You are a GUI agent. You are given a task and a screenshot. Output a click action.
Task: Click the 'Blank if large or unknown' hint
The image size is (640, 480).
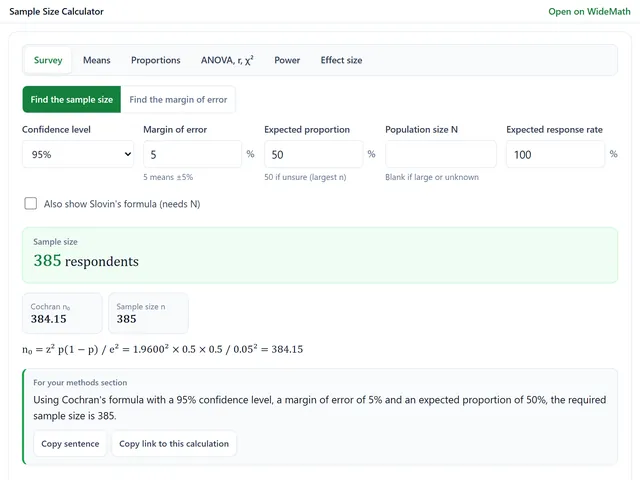tap(432, 177)
